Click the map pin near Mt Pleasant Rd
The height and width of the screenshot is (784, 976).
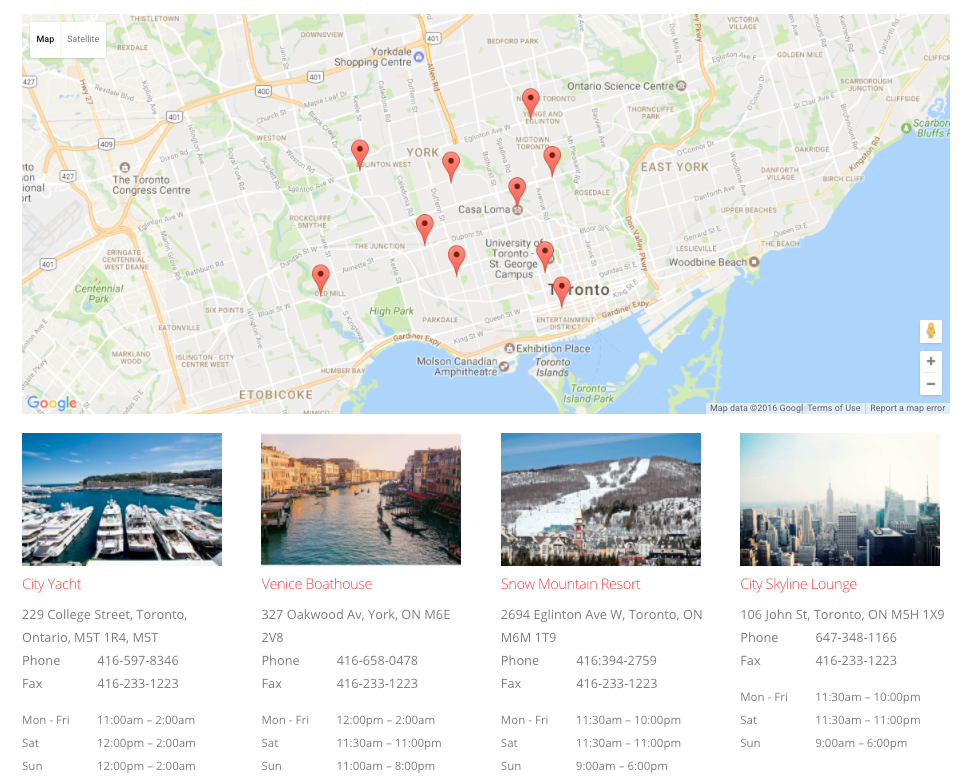coord(551,161)
